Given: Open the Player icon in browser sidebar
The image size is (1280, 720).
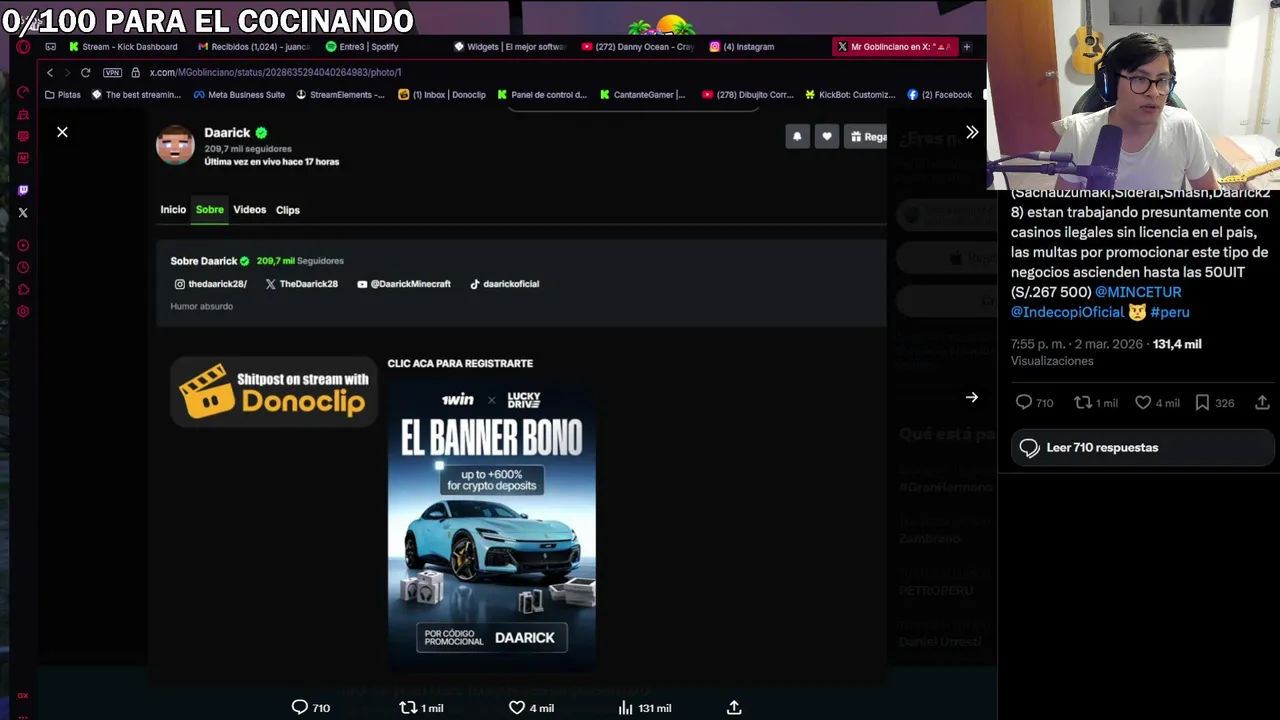Looking at the screenshot, I should 23,245.
